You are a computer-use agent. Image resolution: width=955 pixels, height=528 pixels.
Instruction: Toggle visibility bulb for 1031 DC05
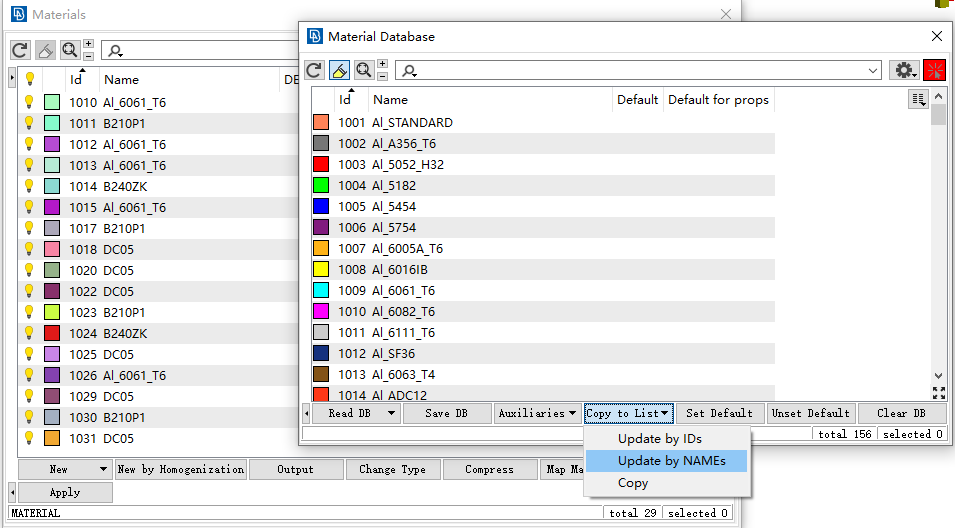[x=29, y=438]
